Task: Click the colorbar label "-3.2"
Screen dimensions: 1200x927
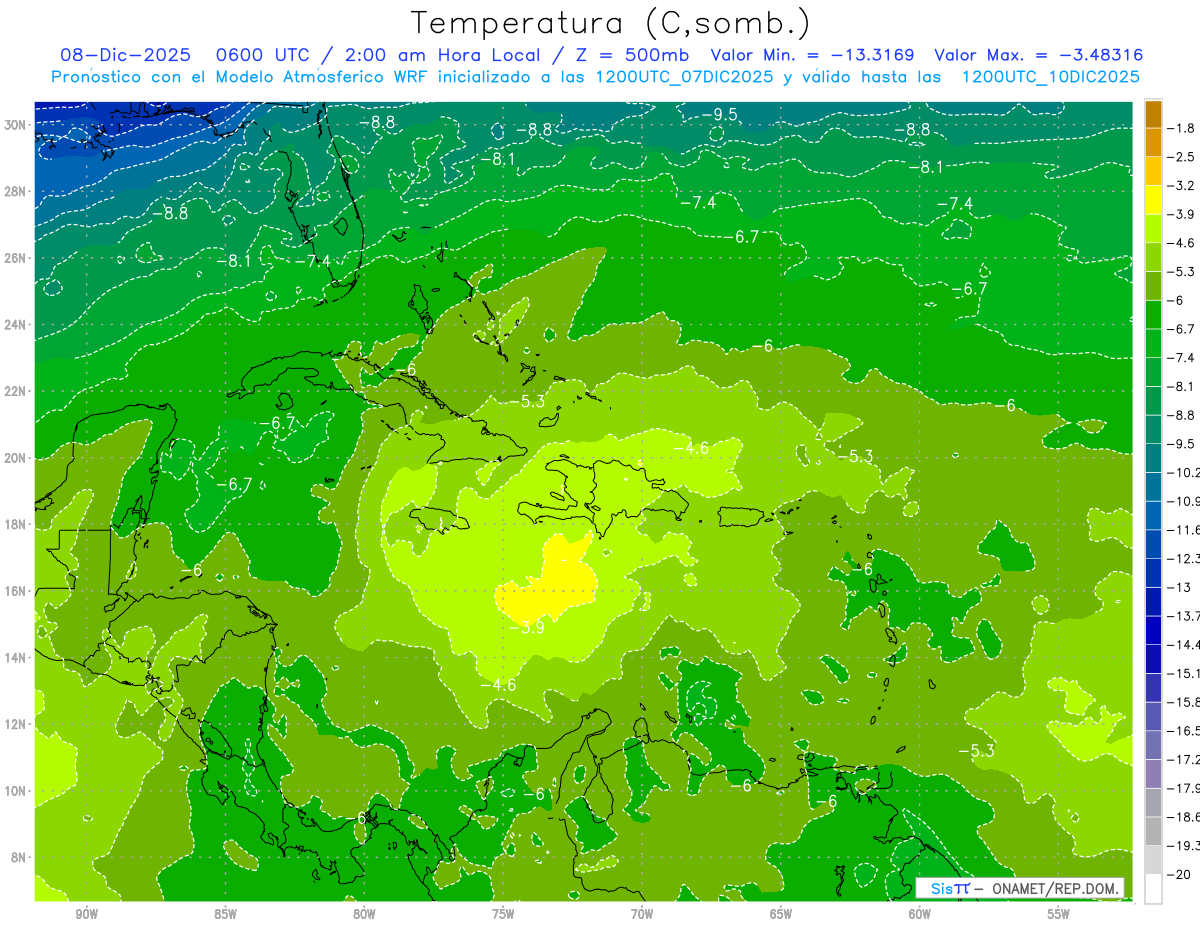Action: point(1182,186)
